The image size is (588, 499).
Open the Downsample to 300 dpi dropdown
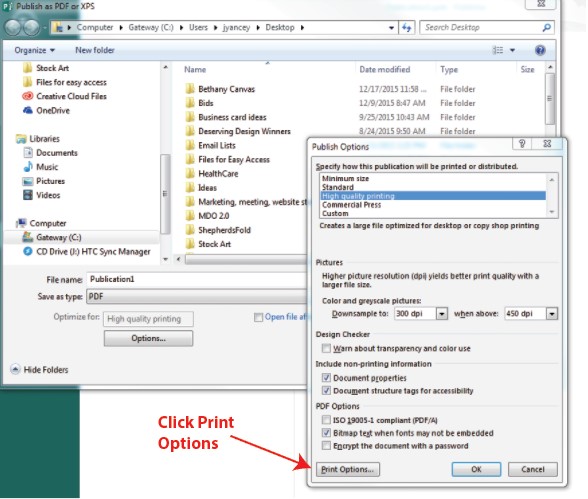(442, 314)
